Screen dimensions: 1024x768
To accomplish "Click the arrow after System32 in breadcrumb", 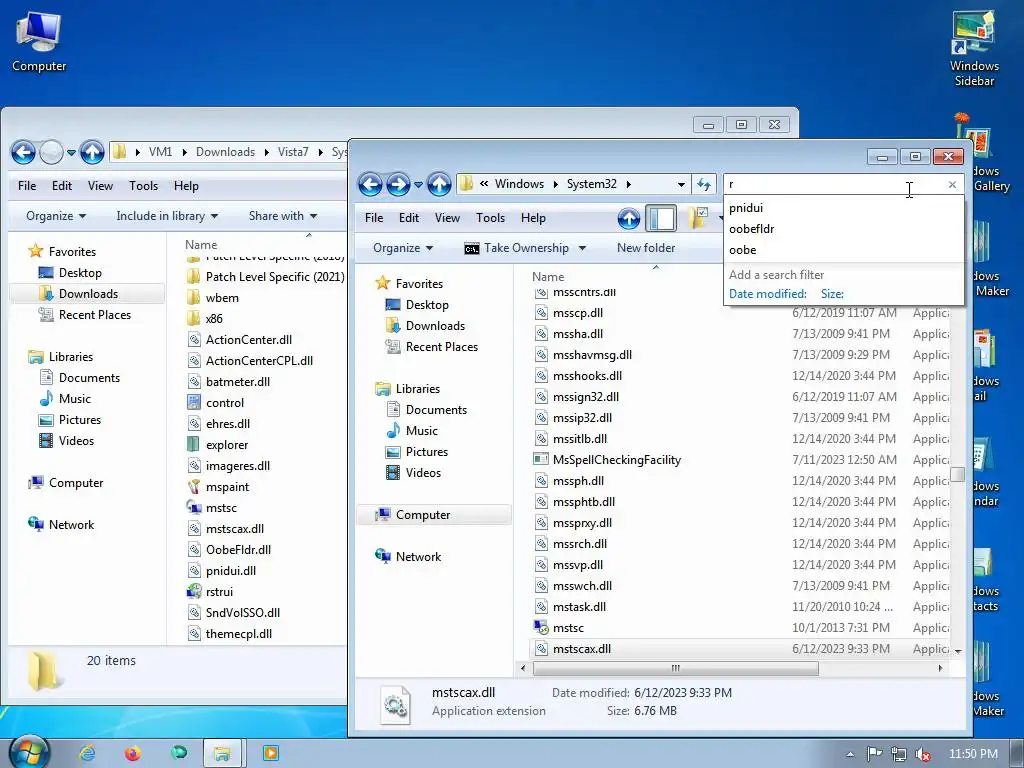I will tap(629, 184).
